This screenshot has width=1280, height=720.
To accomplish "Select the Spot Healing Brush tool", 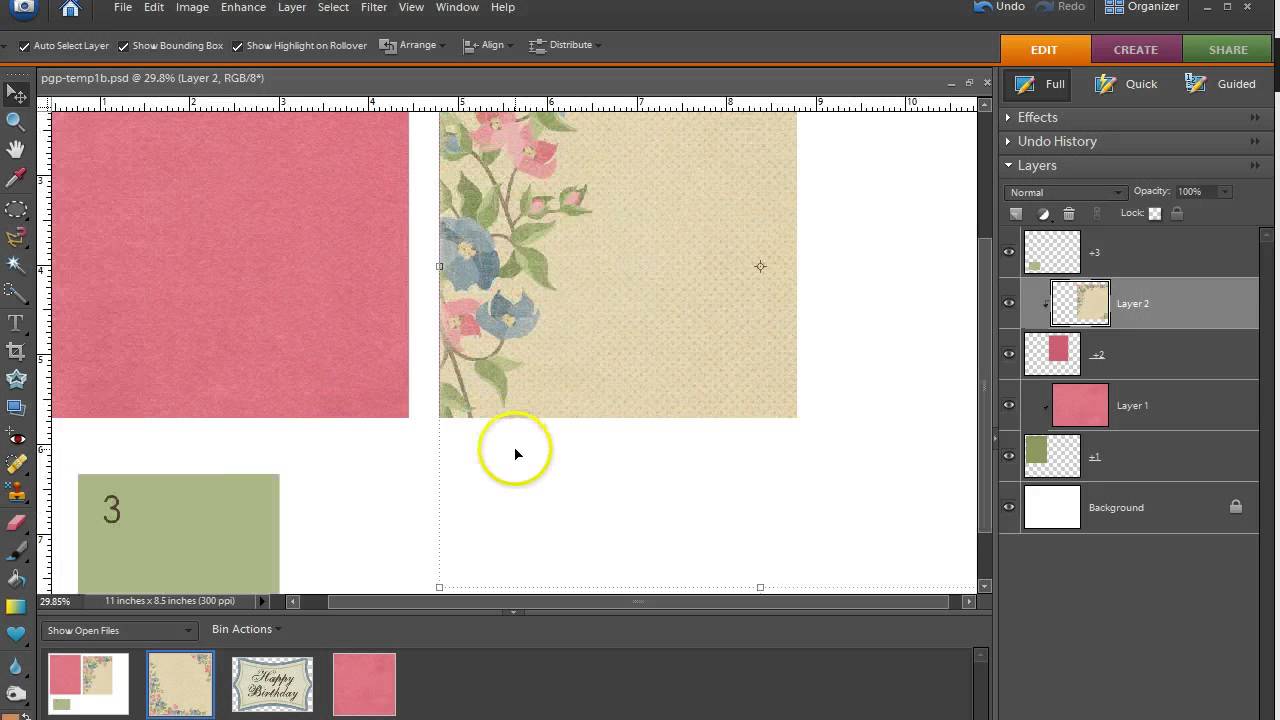I will point(16,465).
